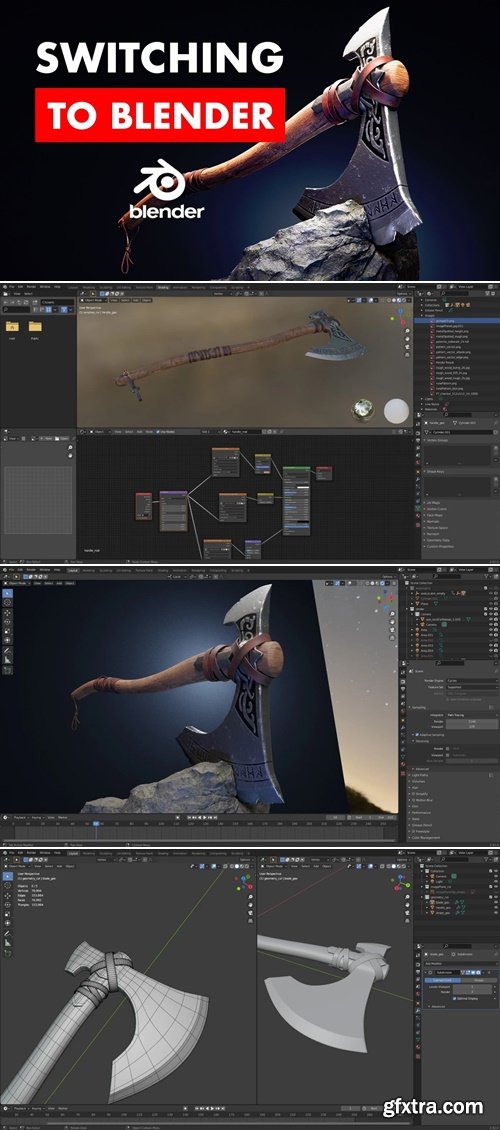Expand the Light Paths panel in middle window
Viewport: 500px width, 1130px height.
pyautogui.click(x=421, y=775)
